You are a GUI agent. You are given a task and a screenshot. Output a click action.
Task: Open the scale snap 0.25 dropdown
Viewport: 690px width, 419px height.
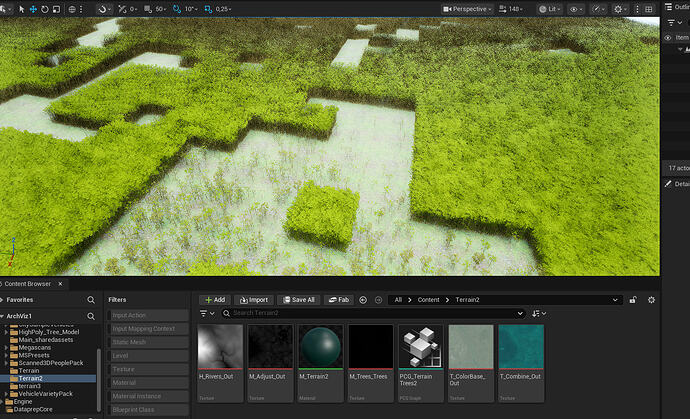point(224,9)
